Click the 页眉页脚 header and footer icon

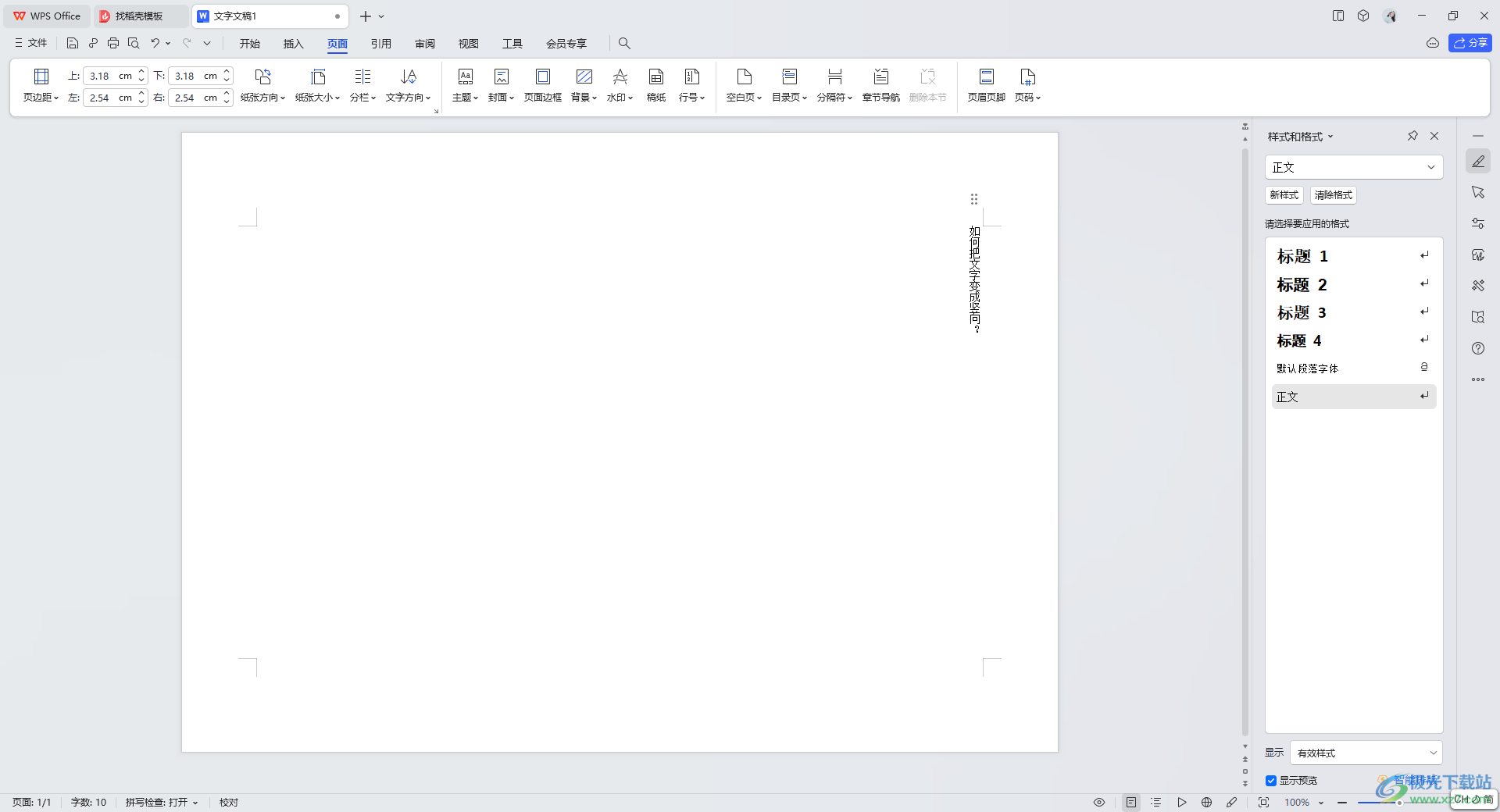point(987,77)
